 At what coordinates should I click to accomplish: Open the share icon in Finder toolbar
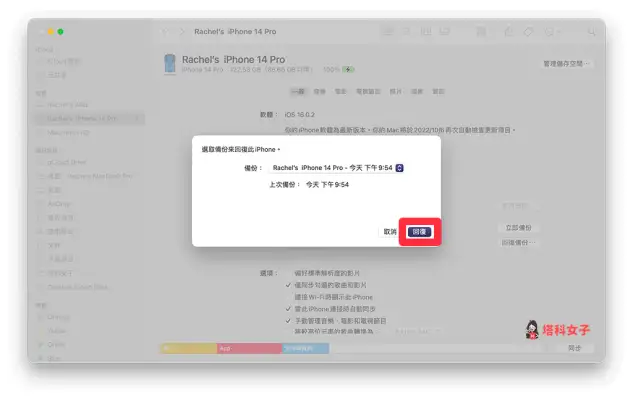coord(509,31)
